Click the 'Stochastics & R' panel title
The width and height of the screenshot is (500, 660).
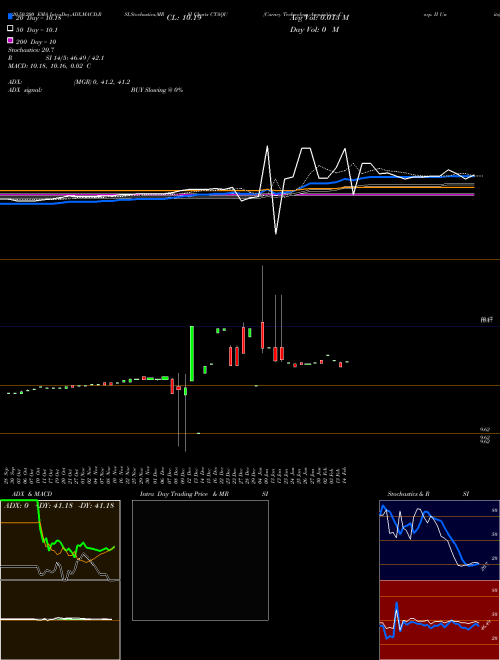(x=408, y=494)
